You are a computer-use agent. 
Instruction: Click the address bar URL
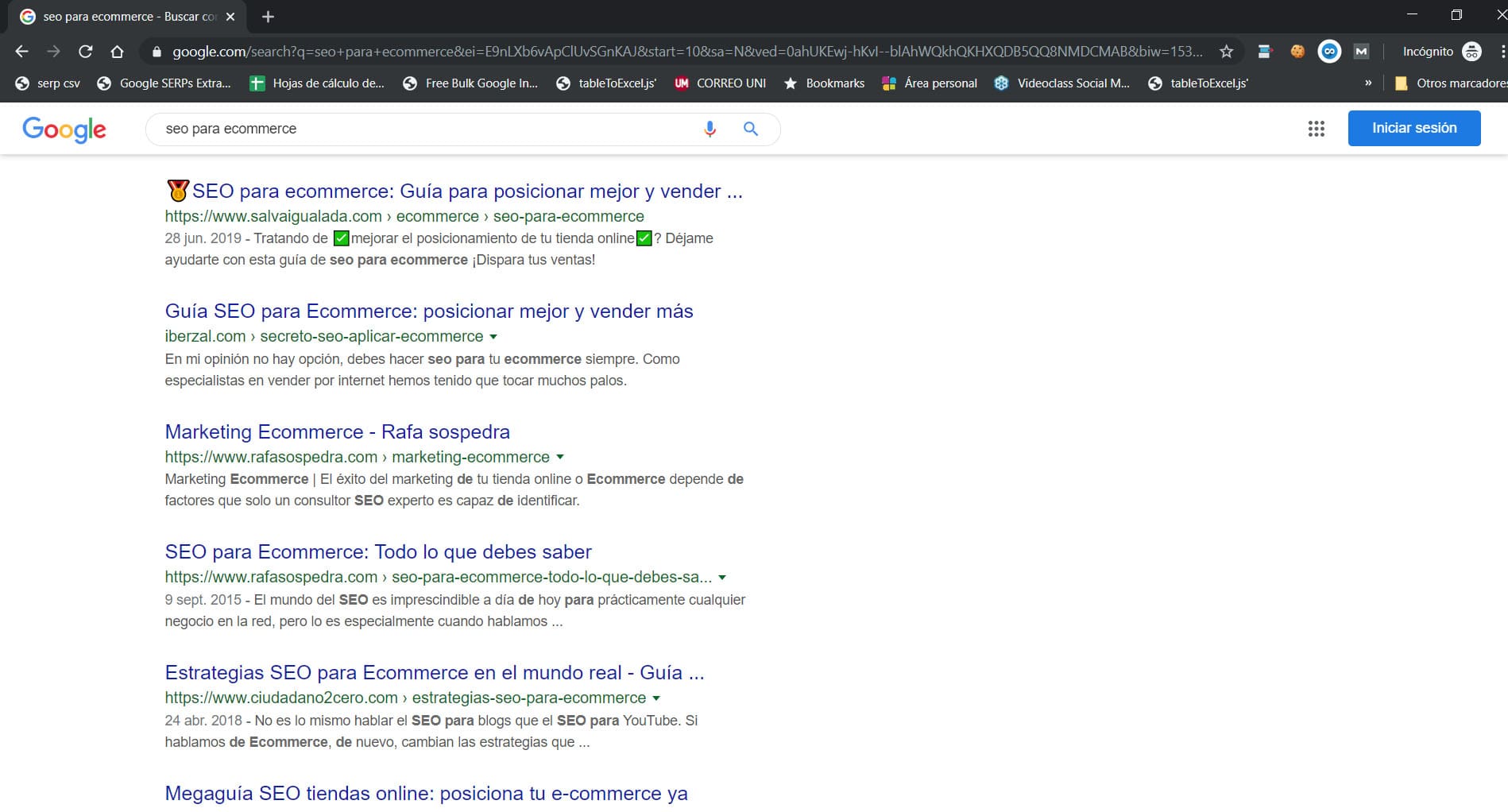[x=687, y=52]
